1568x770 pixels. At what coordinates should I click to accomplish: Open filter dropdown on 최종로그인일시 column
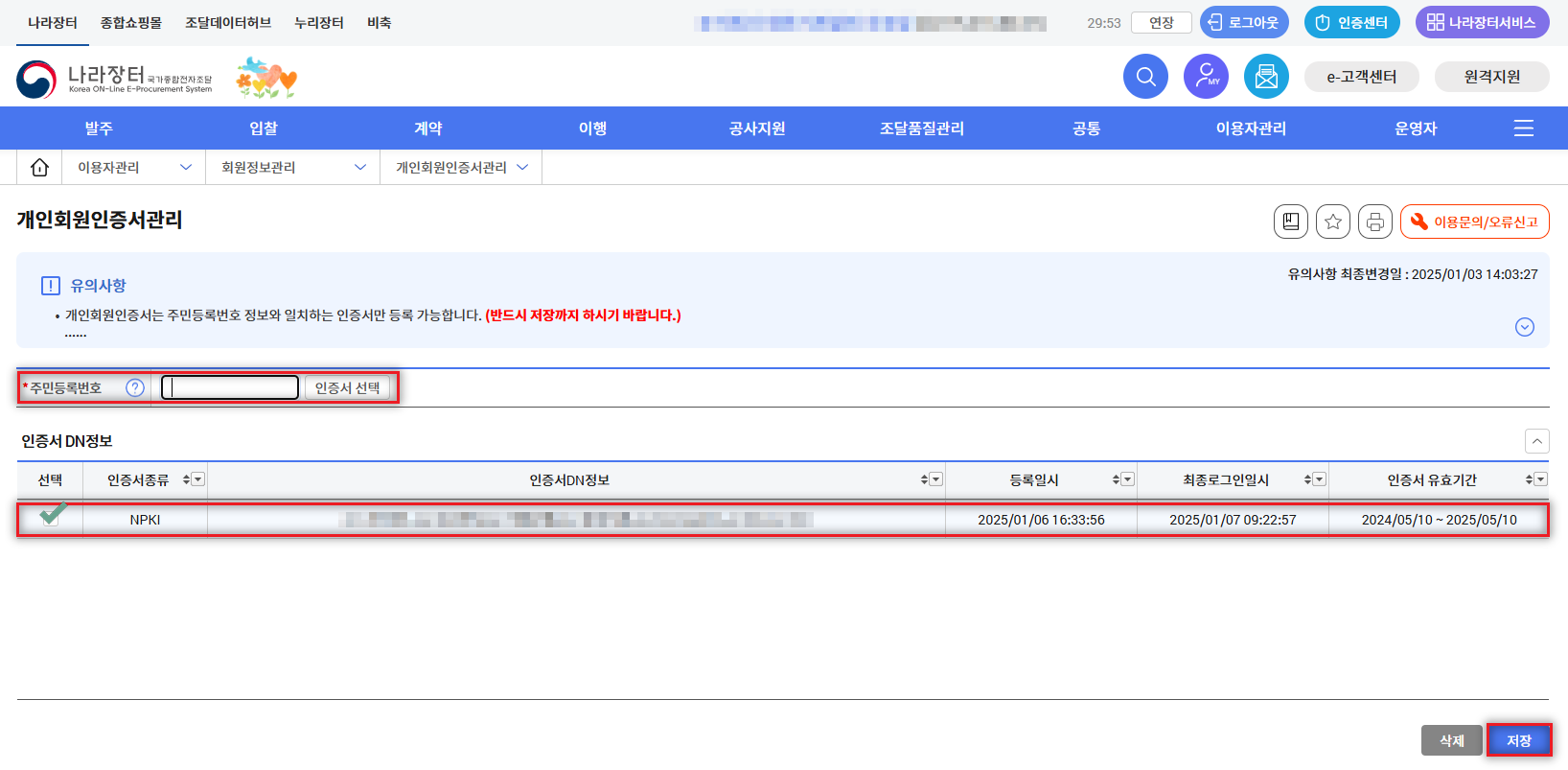pos(1320,479)
